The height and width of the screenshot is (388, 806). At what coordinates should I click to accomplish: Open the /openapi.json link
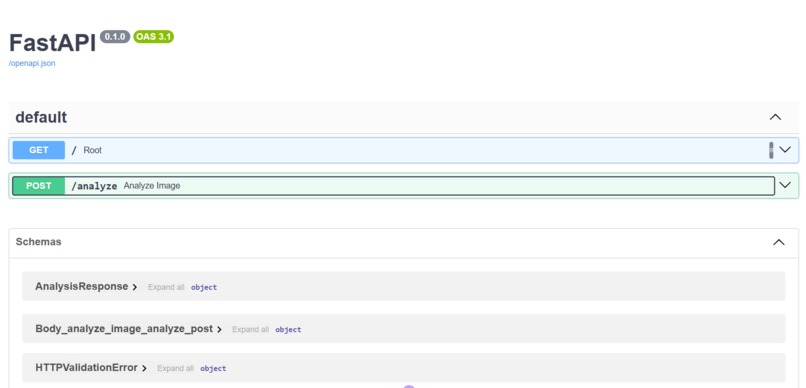pos(32,63)
